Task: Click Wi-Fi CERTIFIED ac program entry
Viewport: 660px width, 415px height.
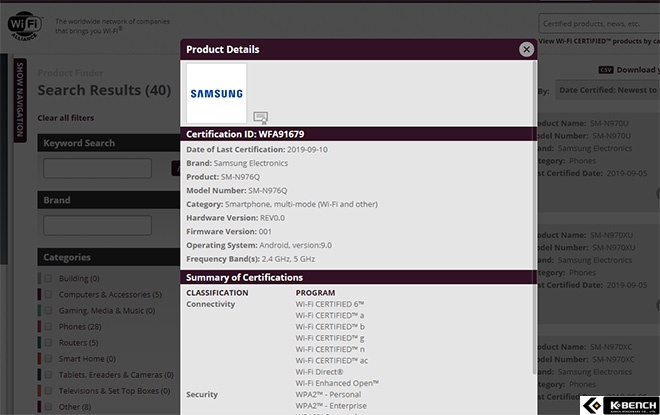Action: 332,360
